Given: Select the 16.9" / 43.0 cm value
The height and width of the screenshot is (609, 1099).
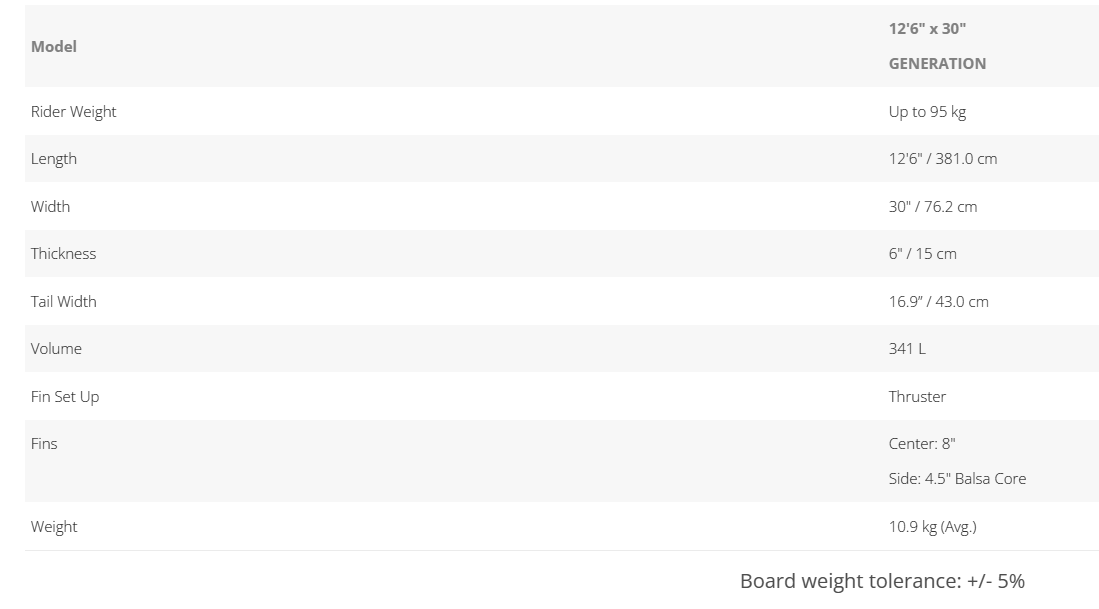Looking at the screenshot, I should pos(938,301).
